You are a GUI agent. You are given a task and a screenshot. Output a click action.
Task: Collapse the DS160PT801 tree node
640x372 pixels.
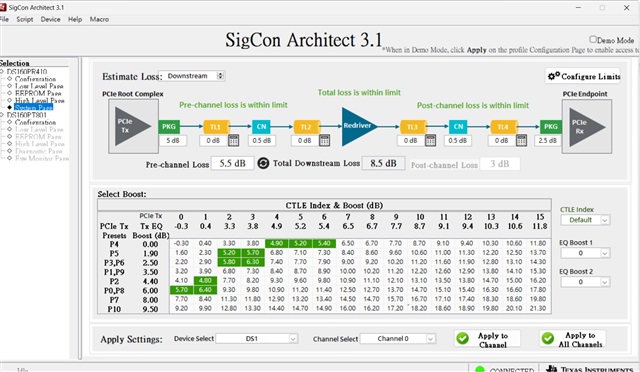pyautogui.click(x=2, y=115)
